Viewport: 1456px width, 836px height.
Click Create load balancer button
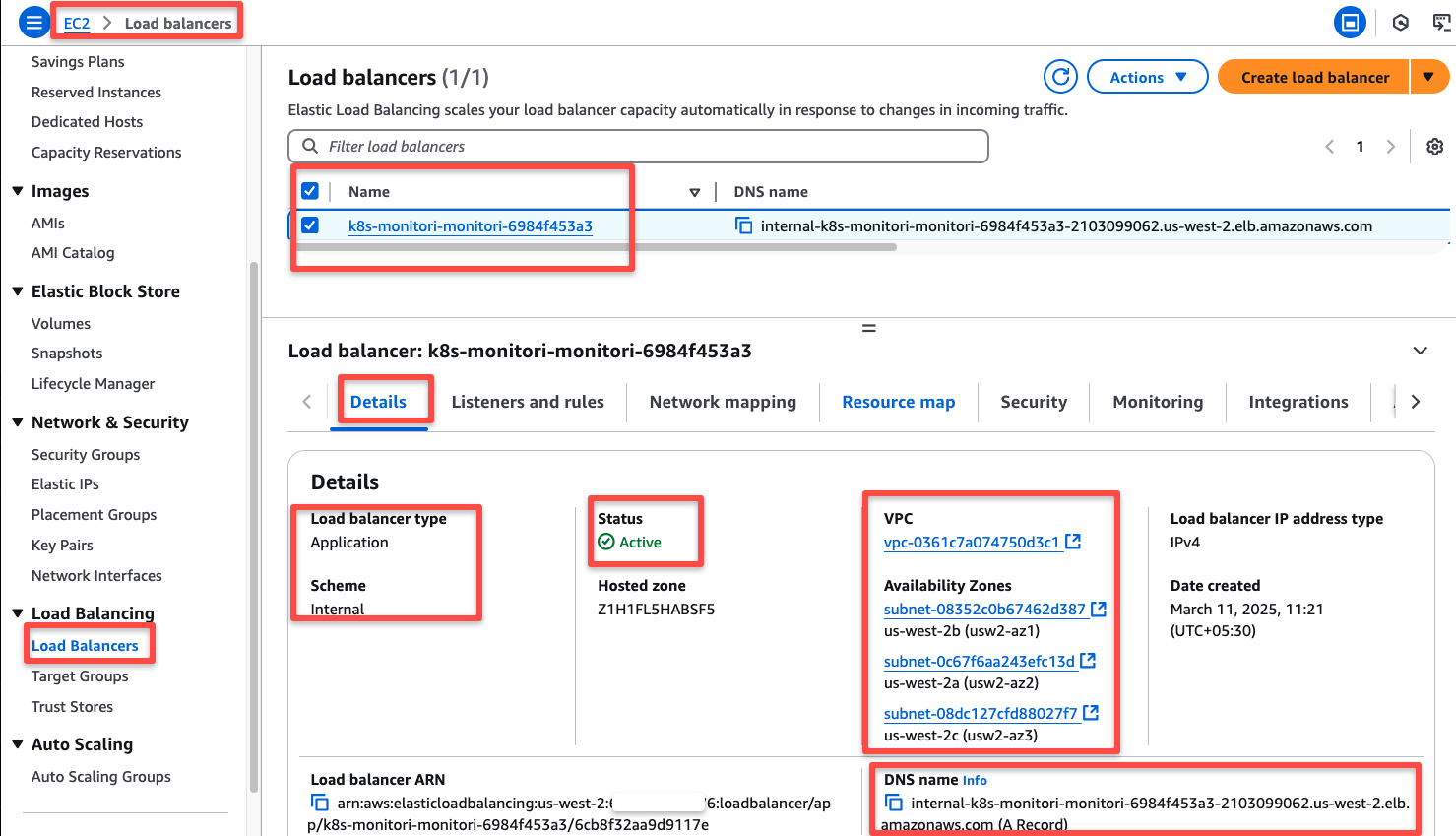(1315, 77)
